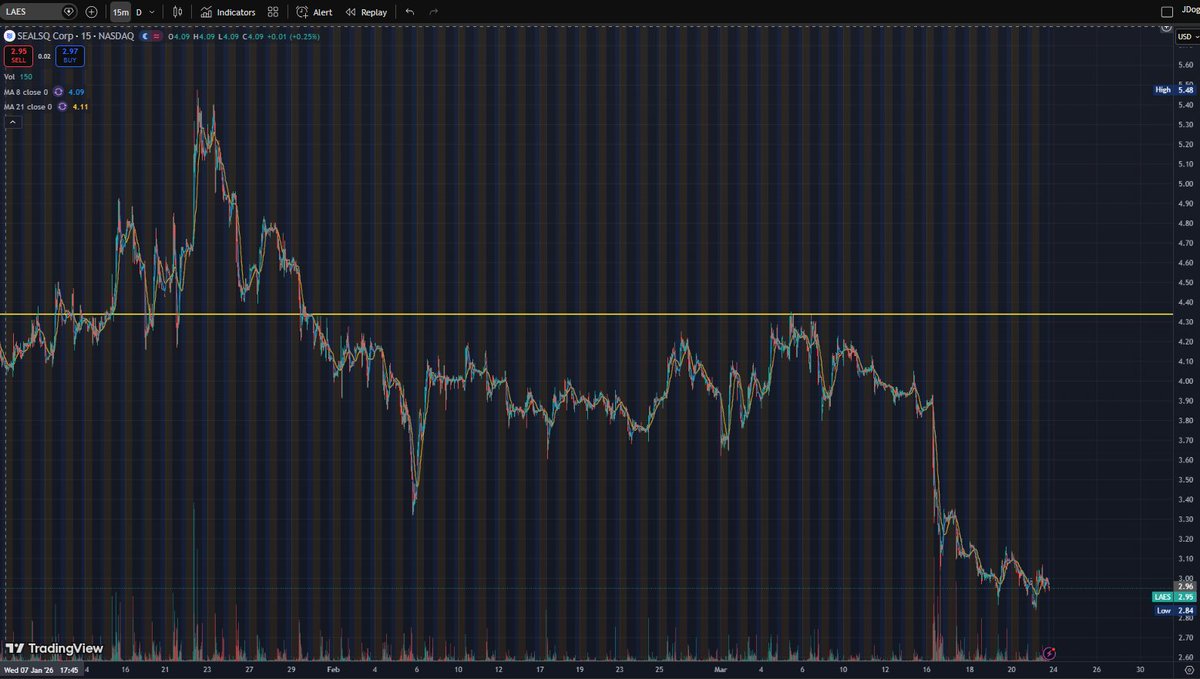The height and width of the screenshot is (679, 1200).
Task: Click the red lightning event icon on timeline
Action: [1049, 653]
